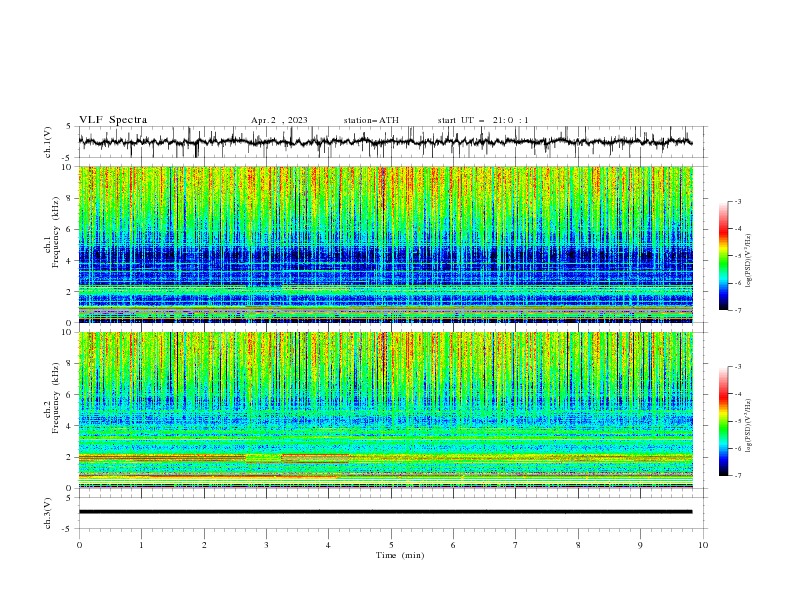Select the ch.2 colorbar "log(PSD)(V²/Hz)" label
Viewport: 792px width, 612px height.
coord(748,425)
